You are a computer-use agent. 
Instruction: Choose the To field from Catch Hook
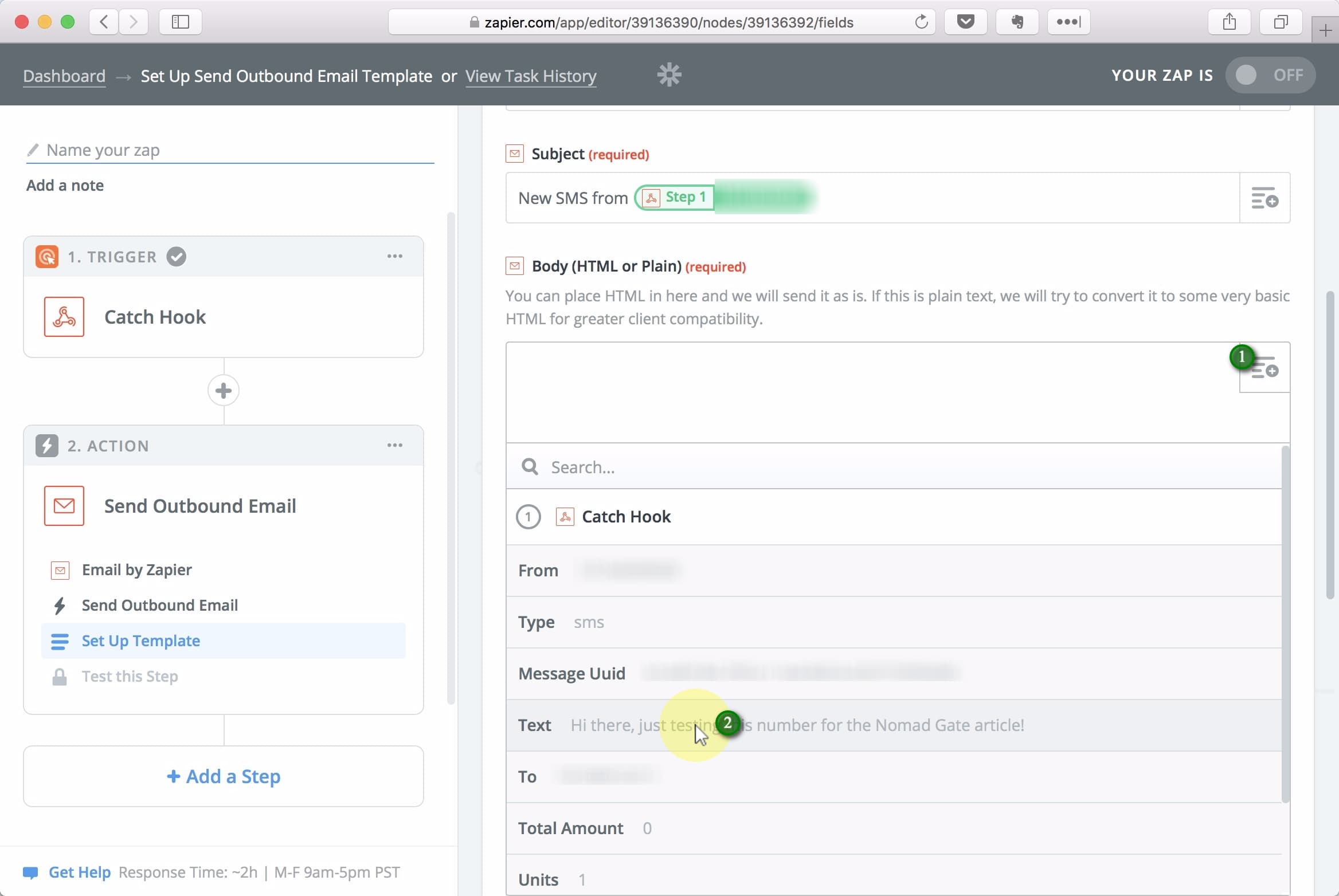pos(894,777)
